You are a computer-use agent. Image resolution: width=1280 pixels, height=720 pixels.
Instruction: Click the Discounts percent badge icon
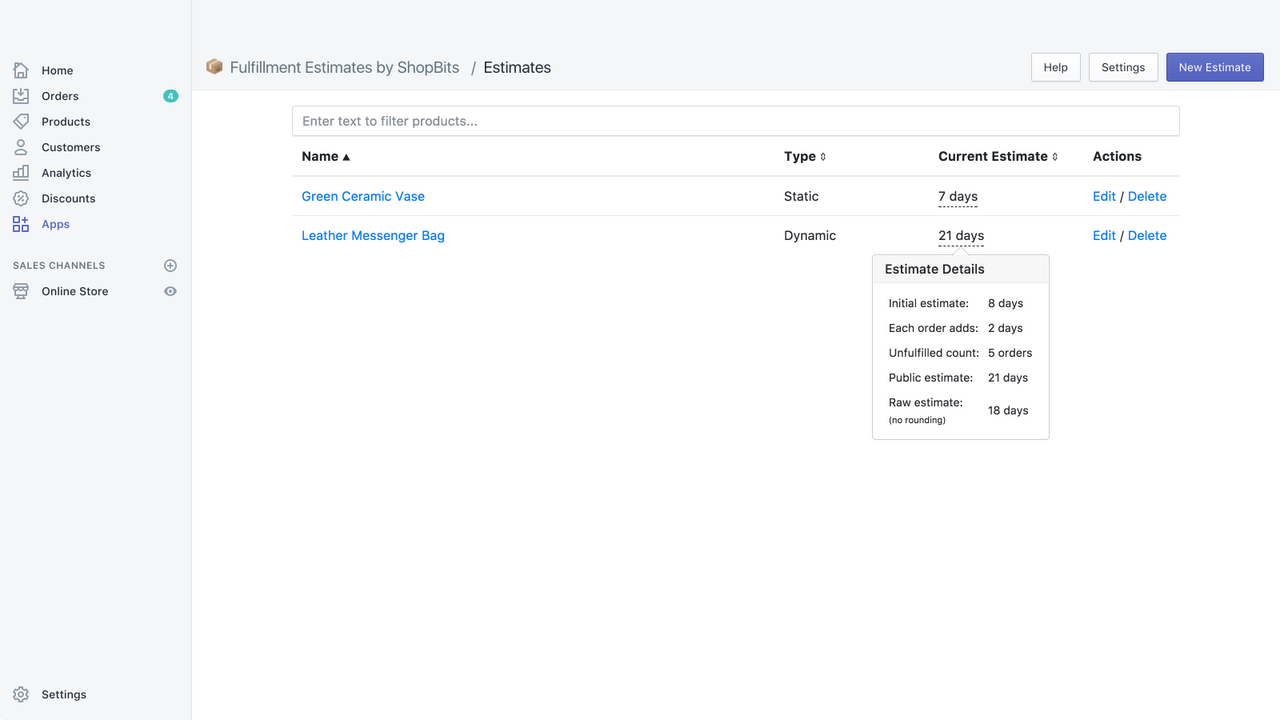tap(21, 198)
